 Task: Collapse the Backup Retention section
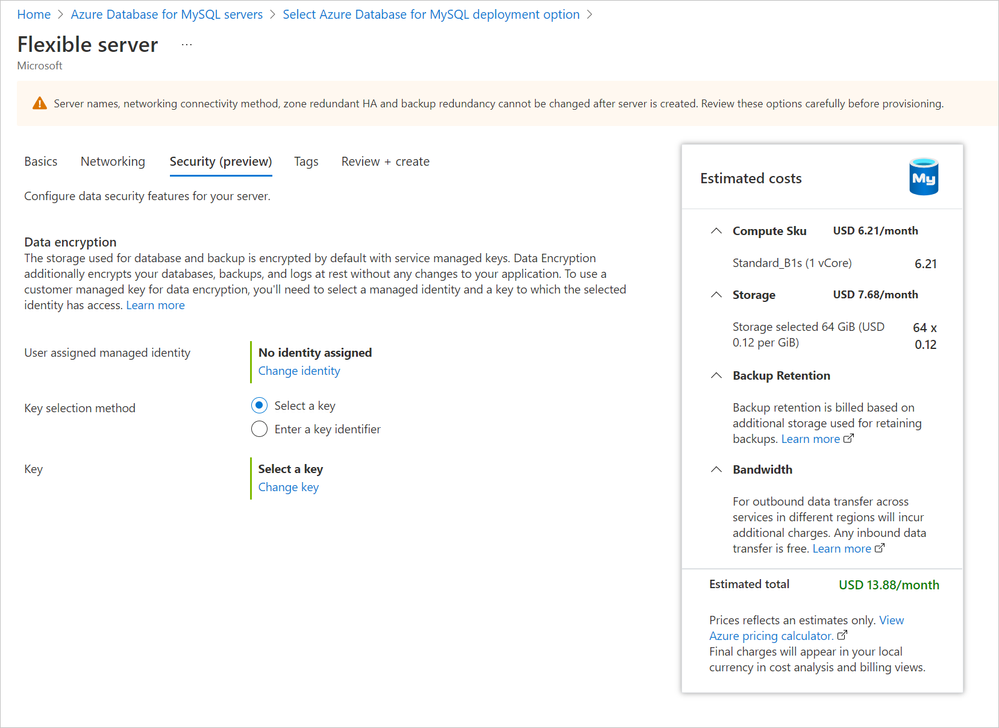[x=715, y=376]
